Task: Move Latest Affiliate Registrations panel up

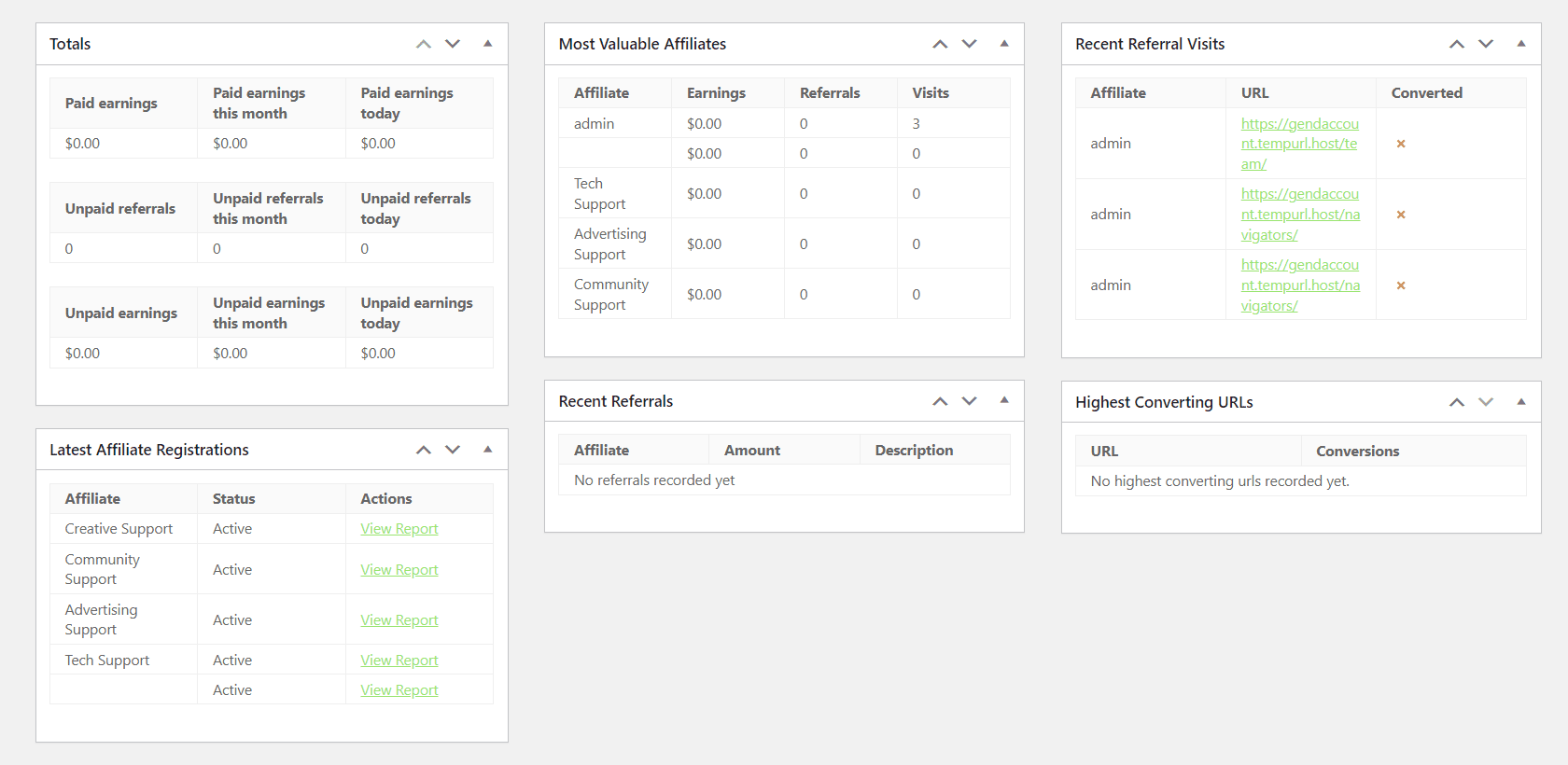Action: 424,450
